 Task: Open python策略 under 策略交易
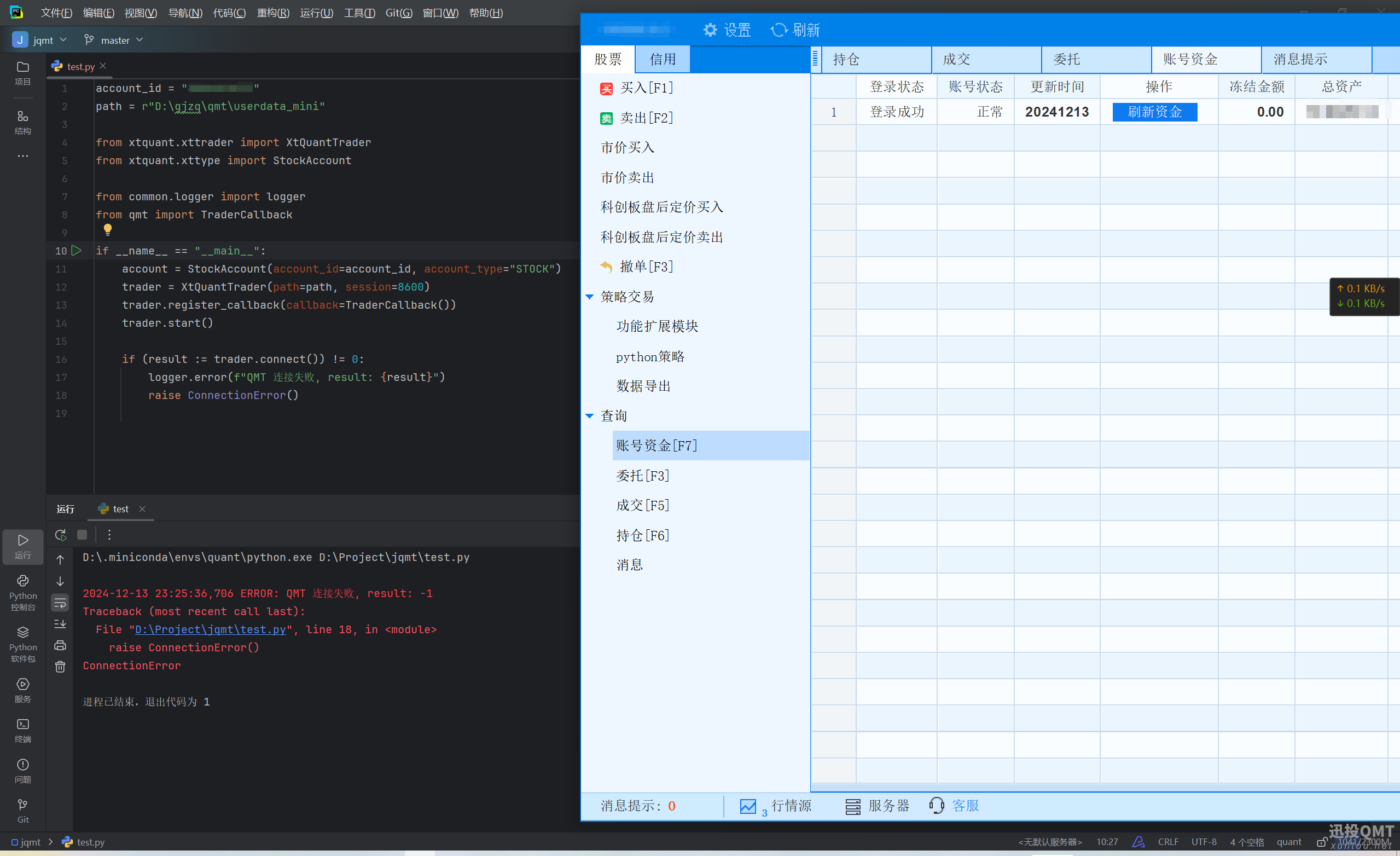[650, 356]
